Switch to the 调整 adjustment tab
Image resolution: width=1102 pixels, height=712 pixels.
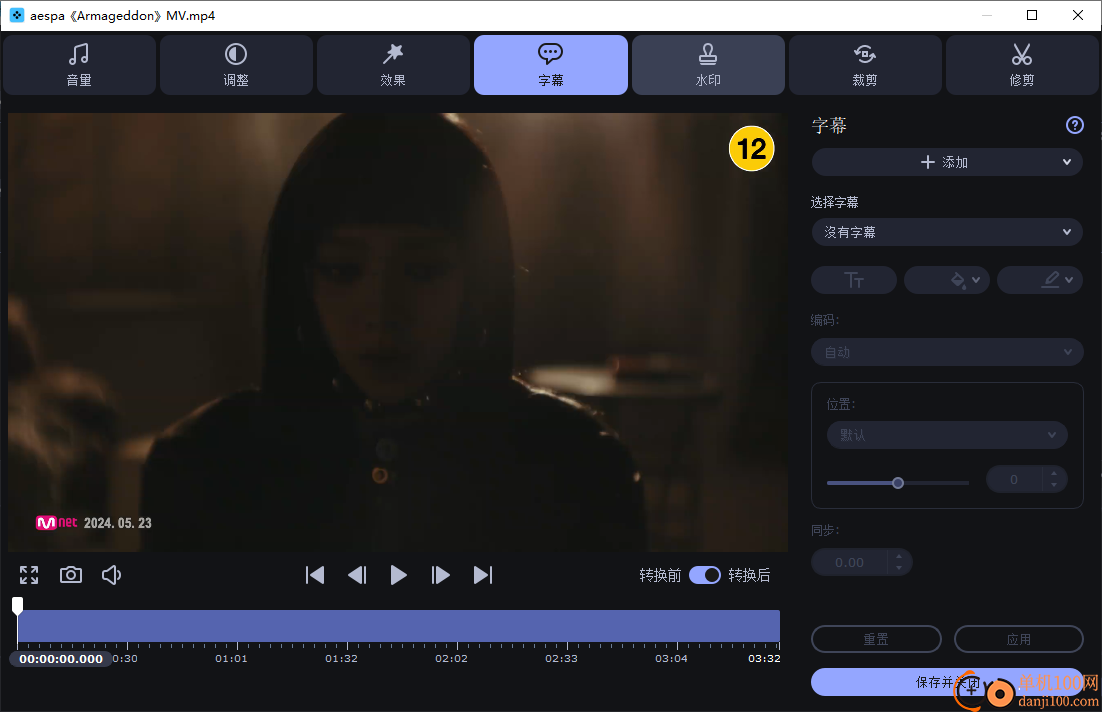[236, 65]
